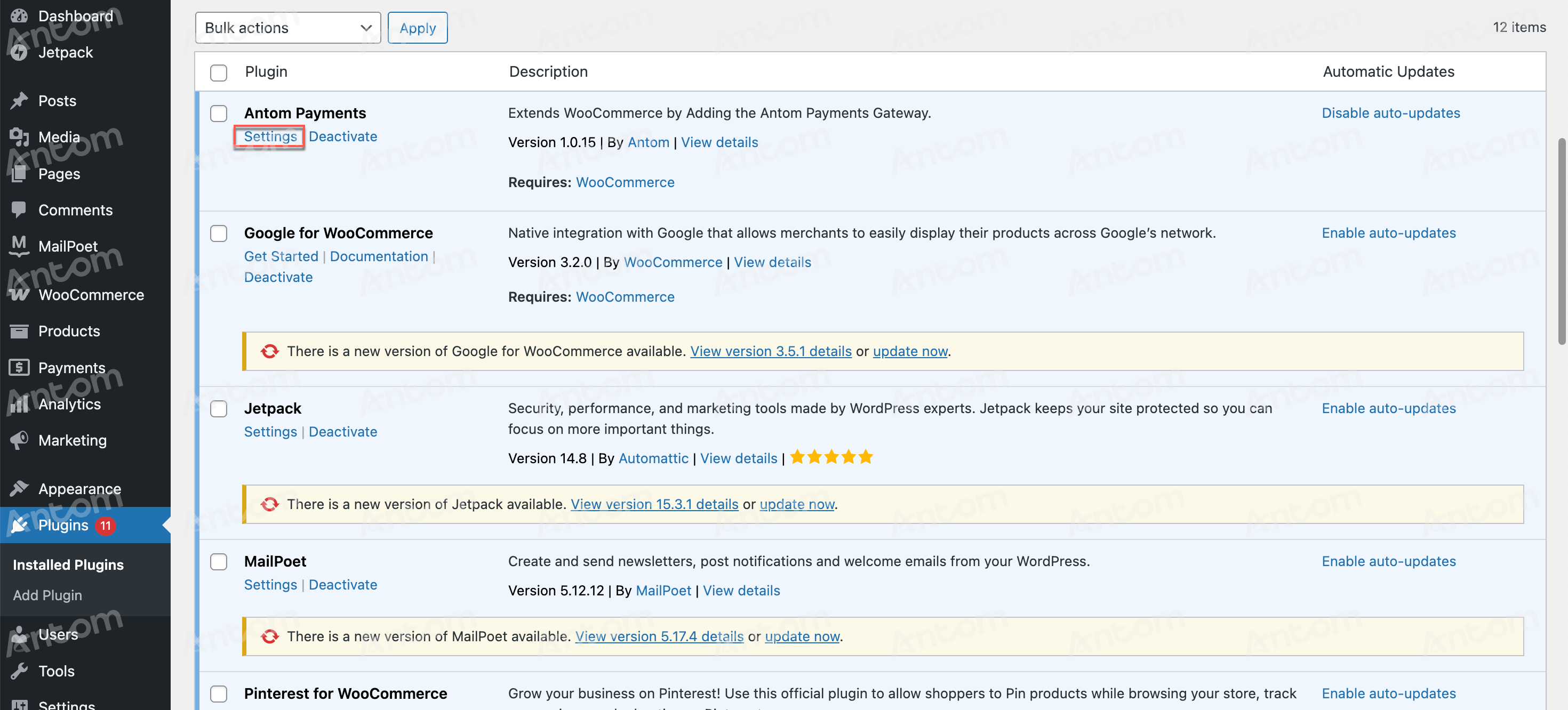Disable auto-updates for Antom Payments
1568x710 pixels.
[1391, 113]
